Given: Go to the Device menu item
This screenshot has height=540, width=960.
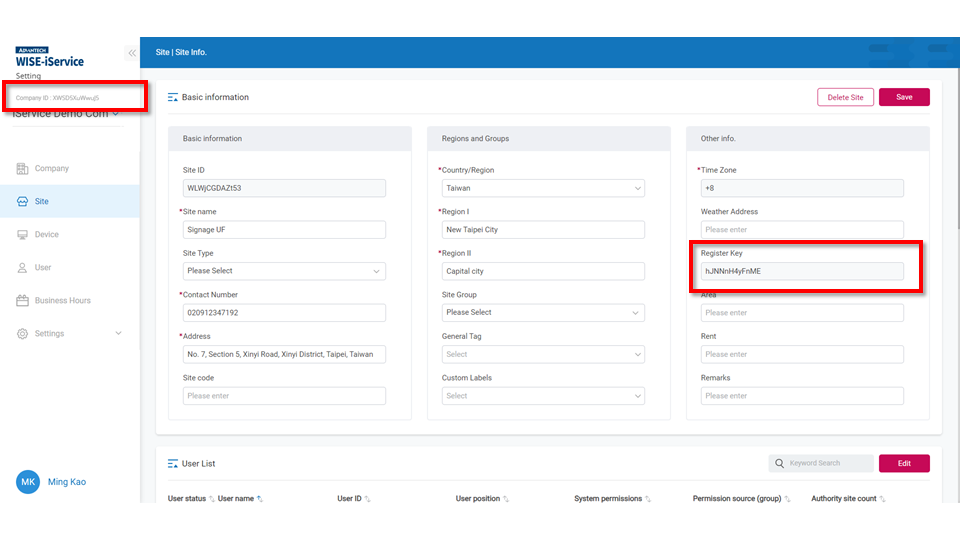Looking at the screenshot, I should tap(47, 235).
